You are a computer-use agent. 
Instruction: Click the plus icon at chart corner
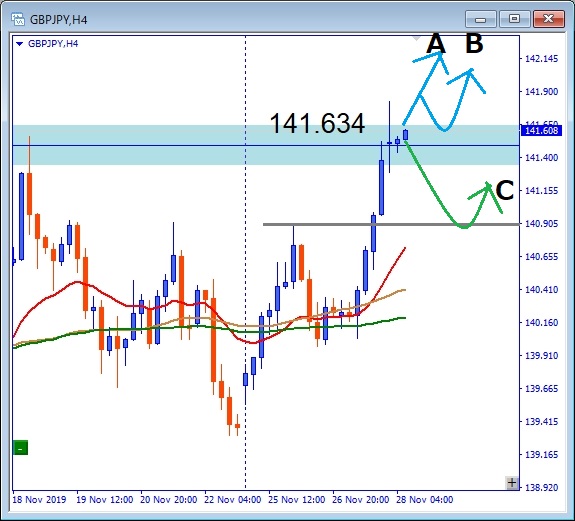[512, 483]
